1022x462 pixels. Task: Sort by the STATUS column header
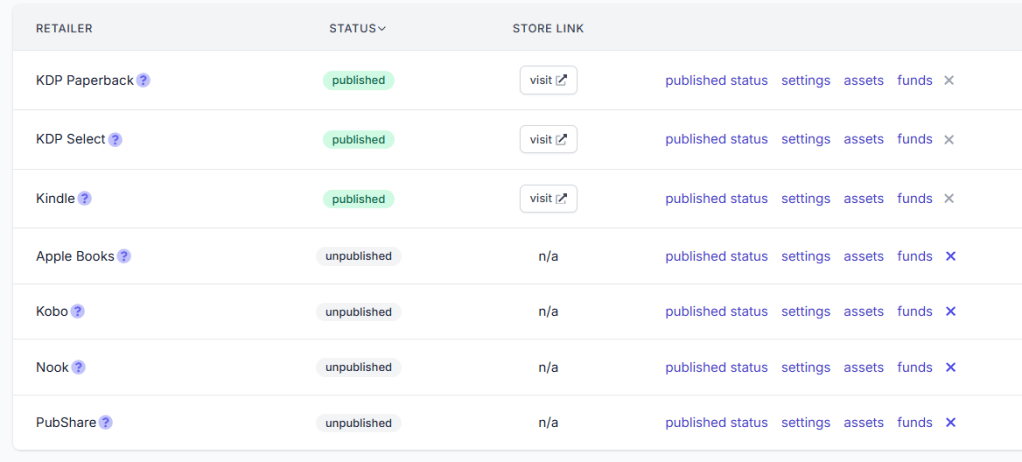click(x=357, y=28)
